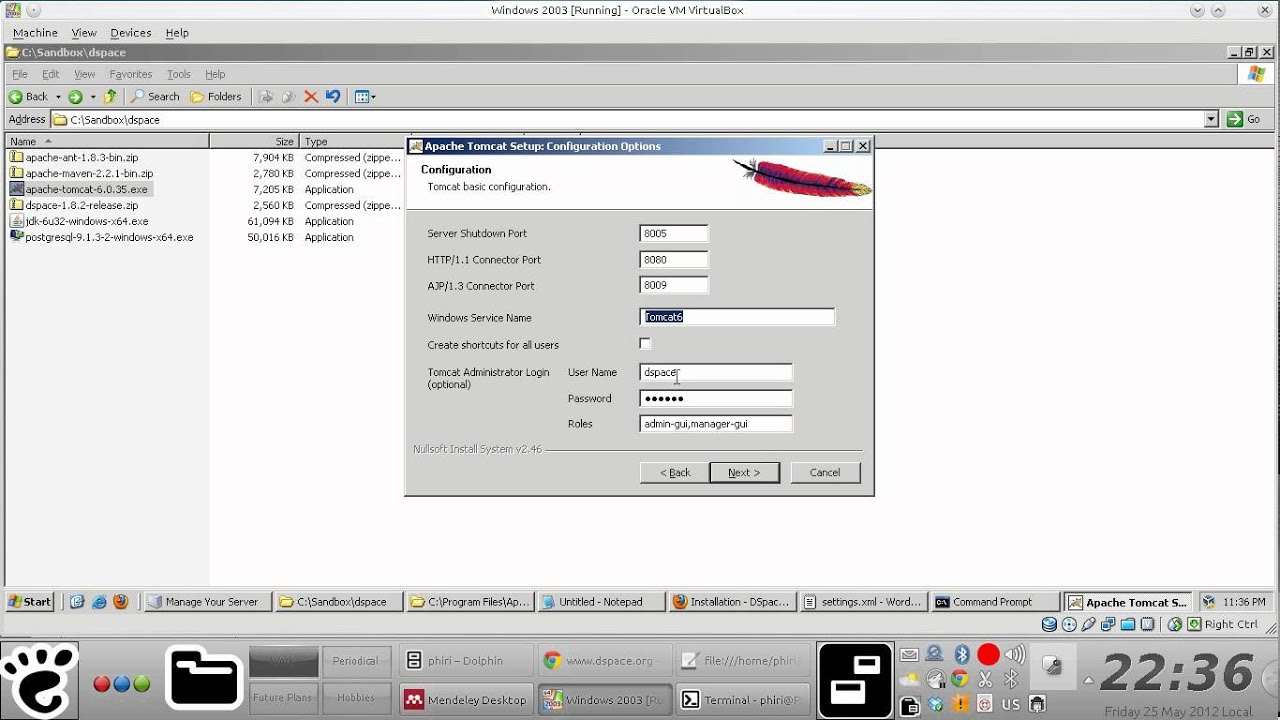Click the US keyboard layout indicator
Viewport: 1280px width, 720px height.
(x=1011, y=705)
